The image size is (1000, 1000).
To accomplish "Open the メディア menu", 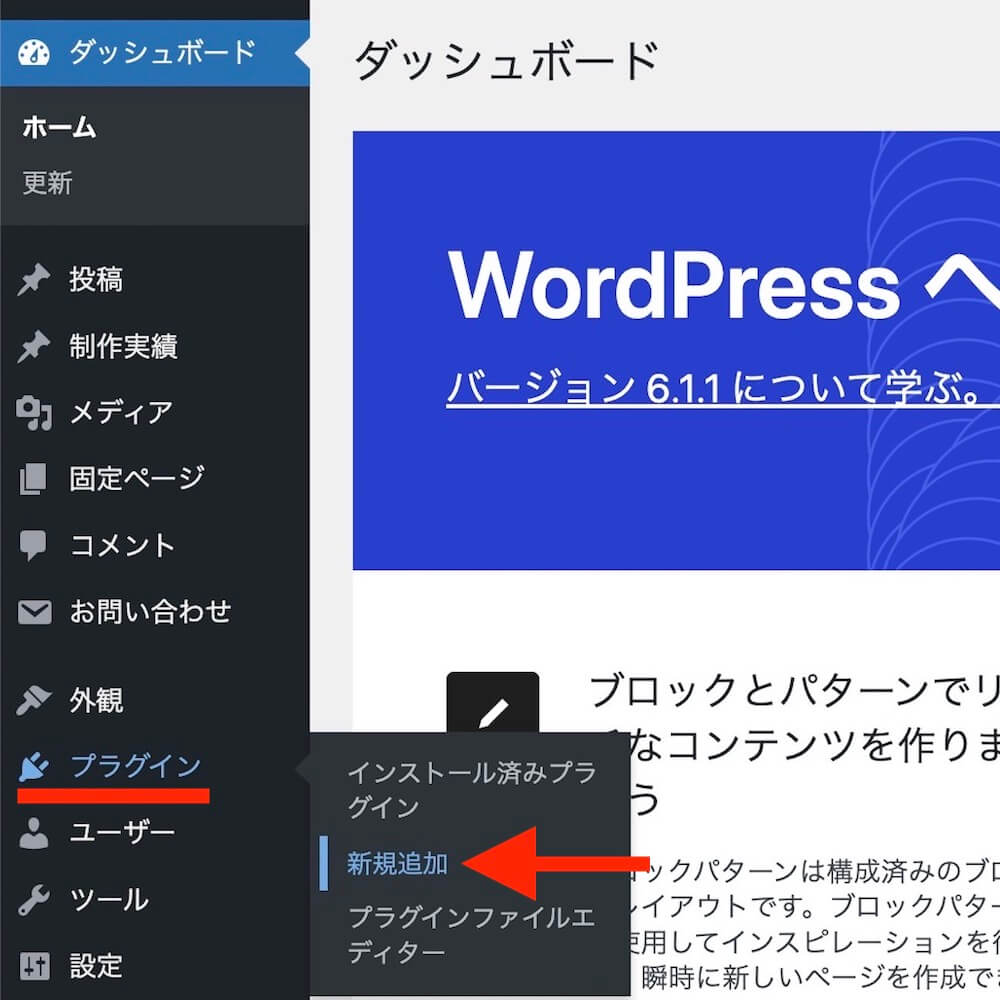I will (155, 413).
